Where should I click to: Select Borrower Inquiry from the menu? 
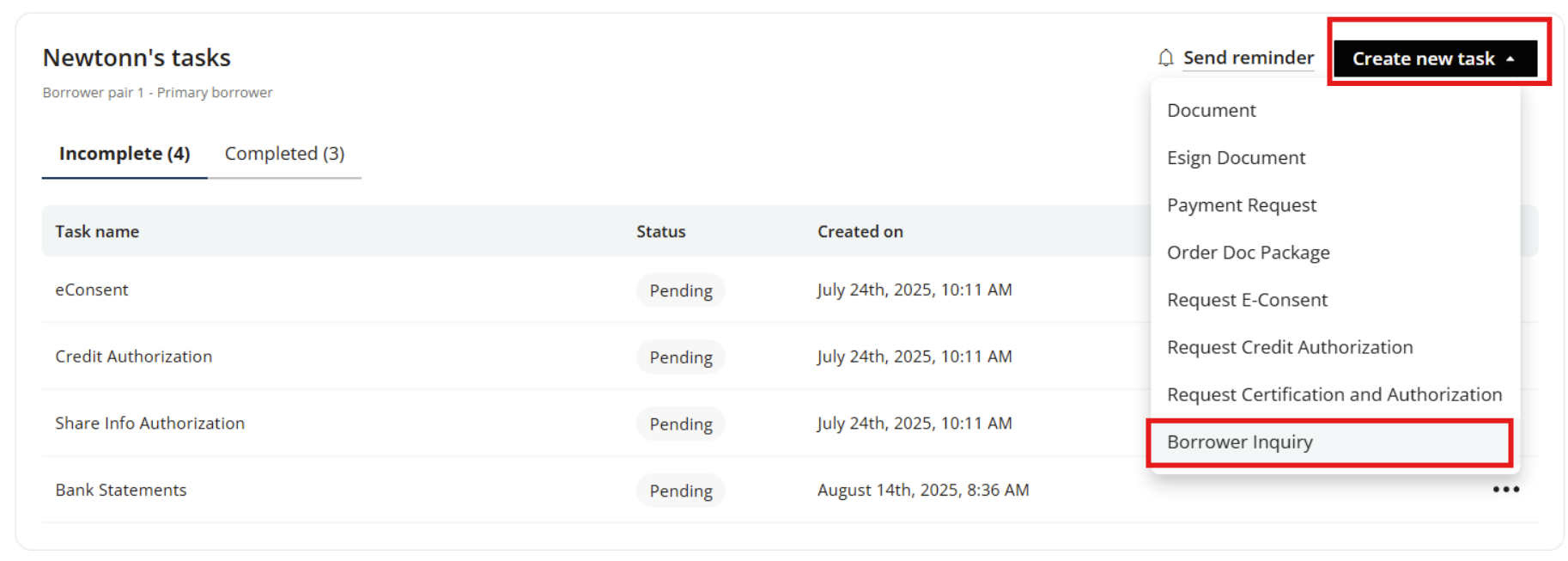point(1239,442)
